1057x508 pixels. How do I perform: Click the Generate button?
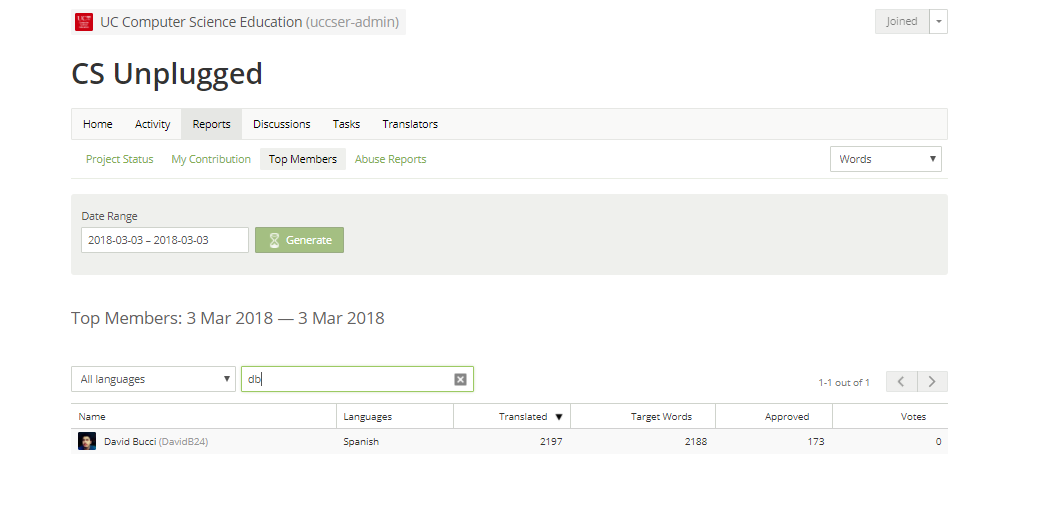point(299,240)
